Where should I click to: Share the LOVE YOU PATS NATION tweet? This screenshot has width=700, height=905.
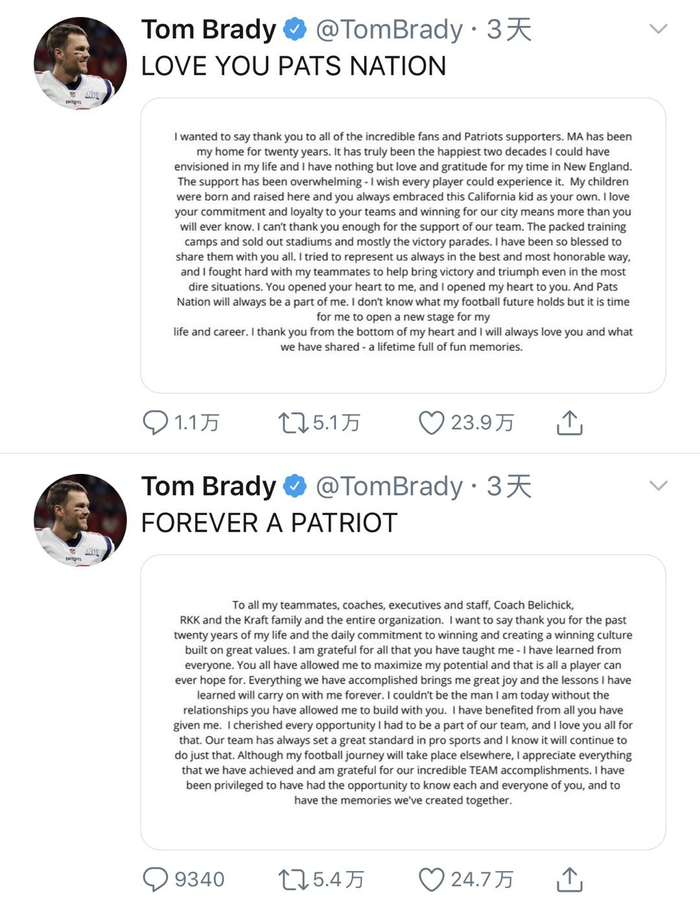pyautogui.click(x=568, y=423)
